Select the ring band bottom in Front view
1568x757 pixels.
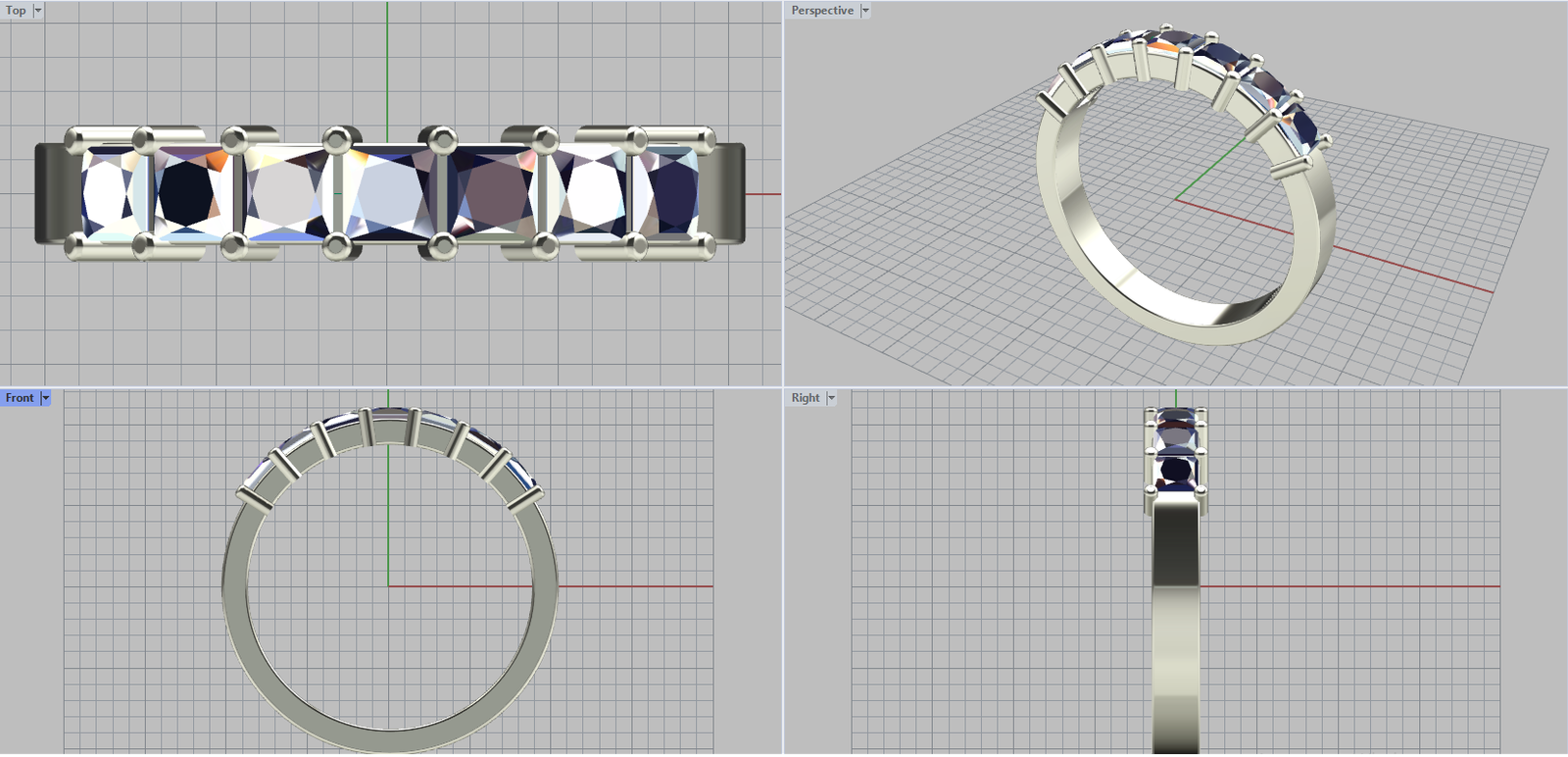(390, 741)
